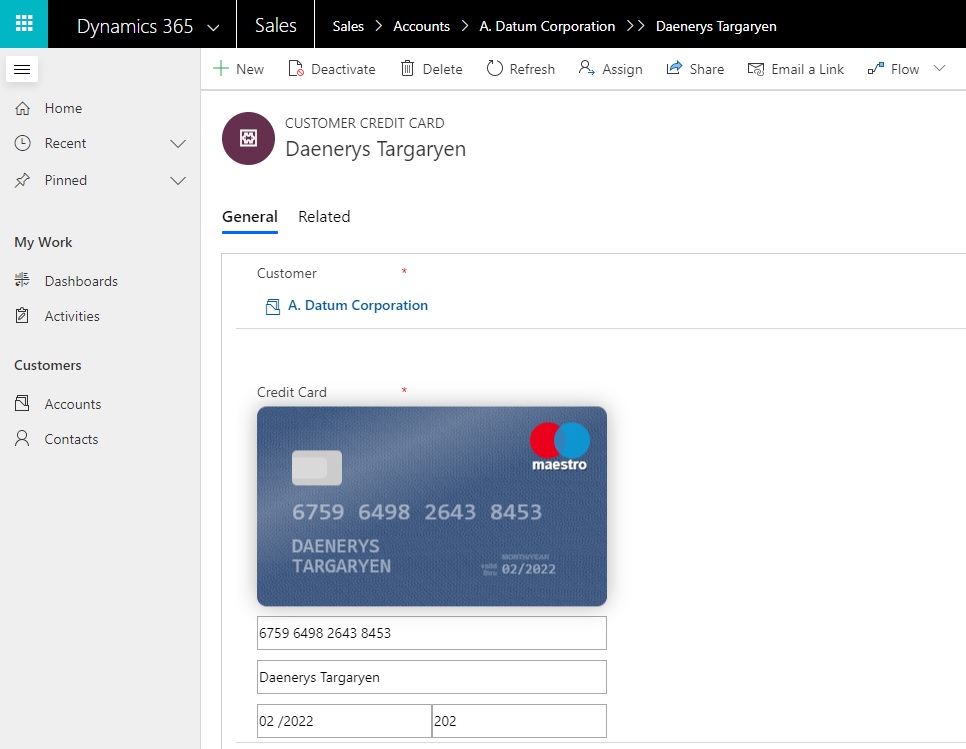Click the Refresh circular arrow icon
Screen dimensions: 966x749
[x=495, y=68]
